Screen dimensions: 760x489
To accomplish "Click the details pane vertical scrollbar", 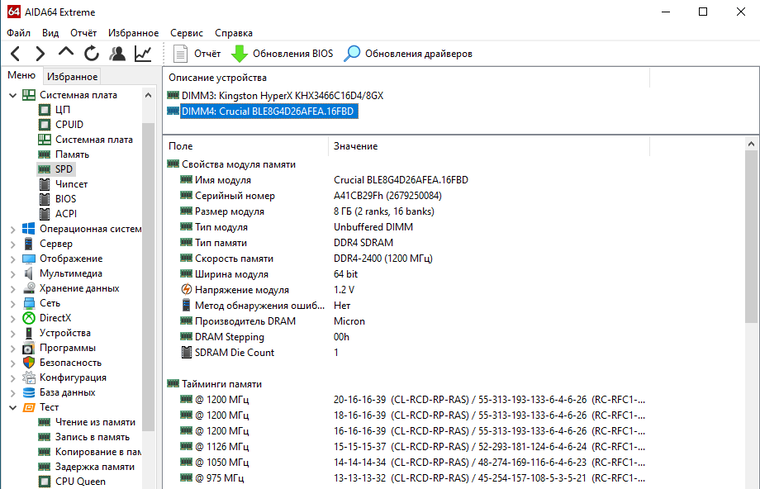I will (x=751, y=237).
